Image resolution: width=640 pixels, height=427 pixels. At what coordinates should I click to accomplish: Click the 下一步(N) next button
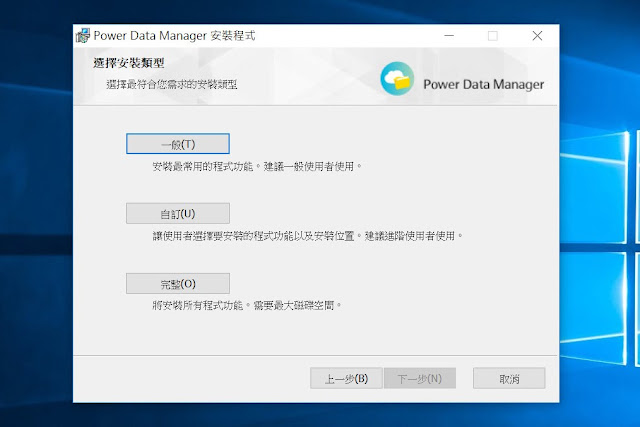coord(420,378)
